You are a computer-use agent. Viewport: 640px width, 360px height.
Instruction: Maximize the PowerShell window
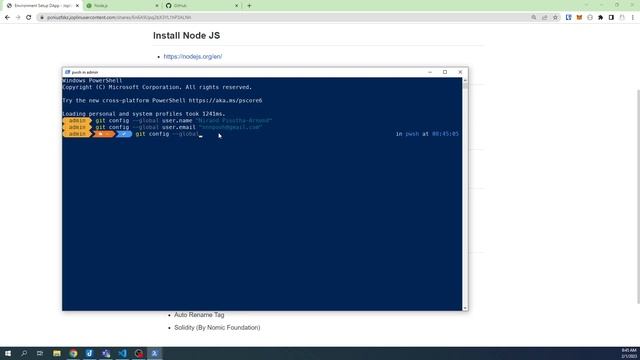445,72
